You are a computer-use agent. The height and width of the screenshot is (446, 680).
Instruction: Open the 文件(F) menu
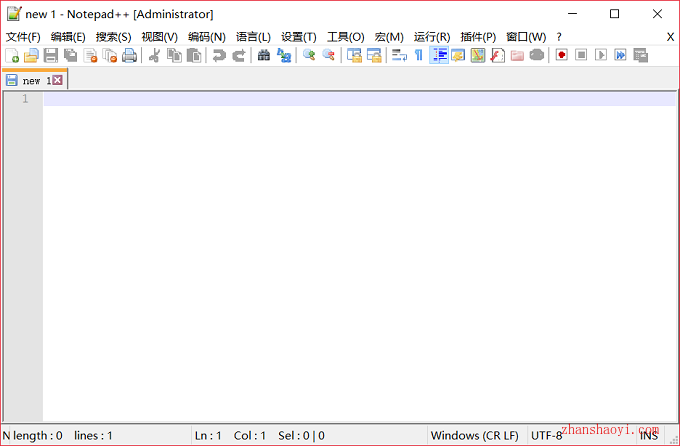click(x=23, y=37)
